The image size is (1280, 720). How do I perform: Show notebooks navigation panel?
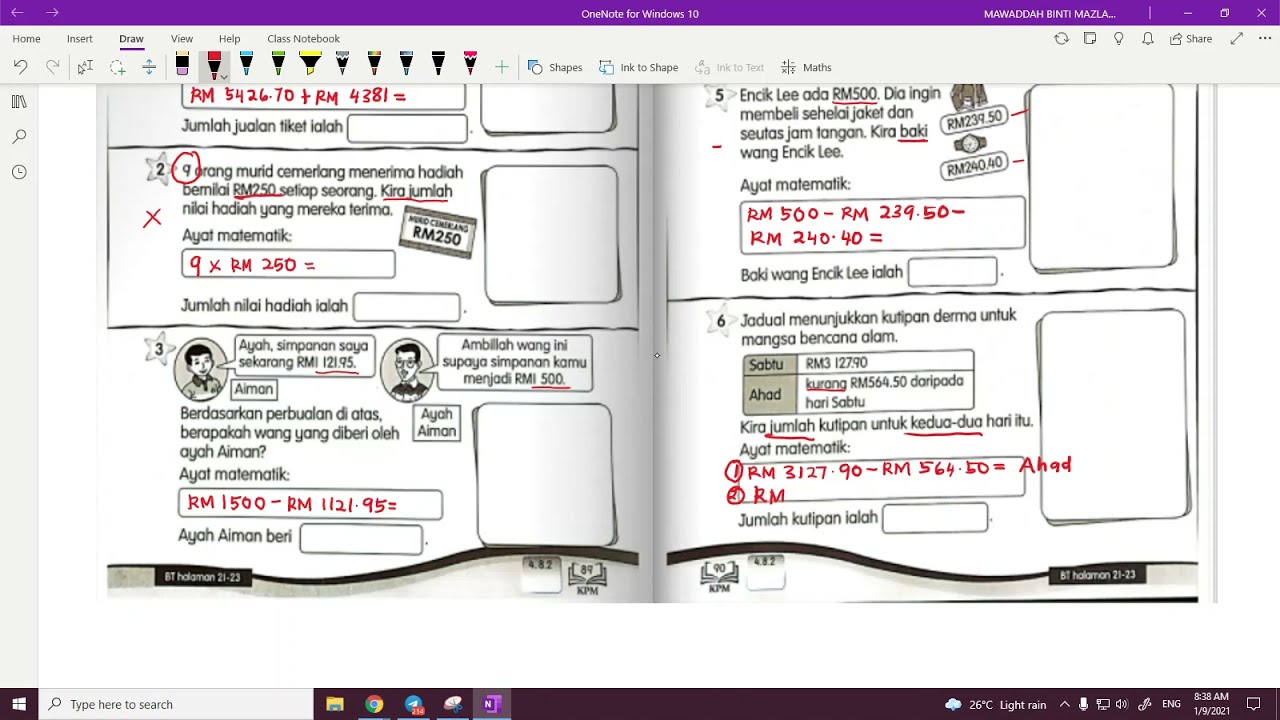[19, 102]
